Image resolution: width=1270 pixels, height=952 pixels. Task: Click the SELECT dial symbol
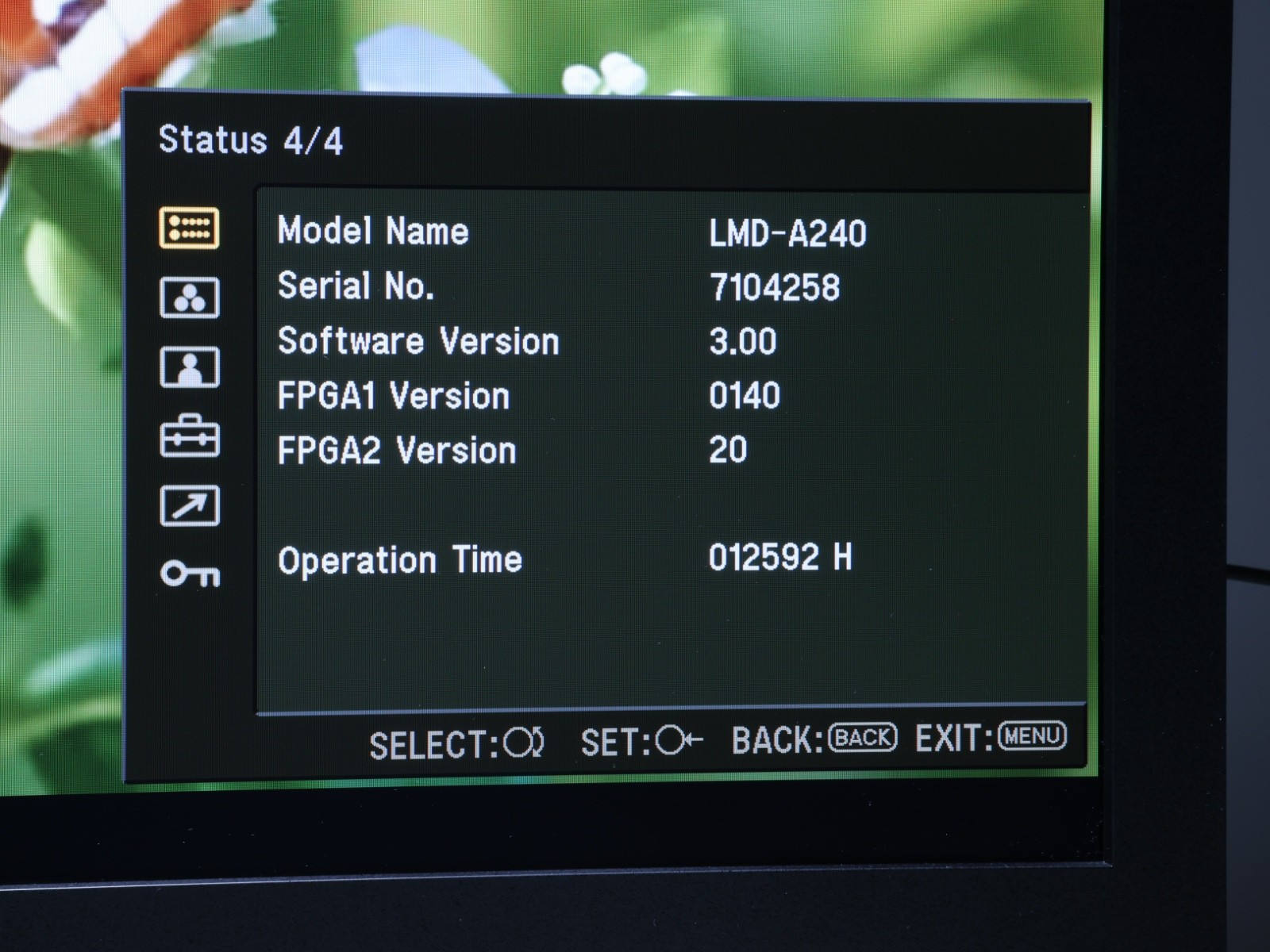tap(524, 743)
